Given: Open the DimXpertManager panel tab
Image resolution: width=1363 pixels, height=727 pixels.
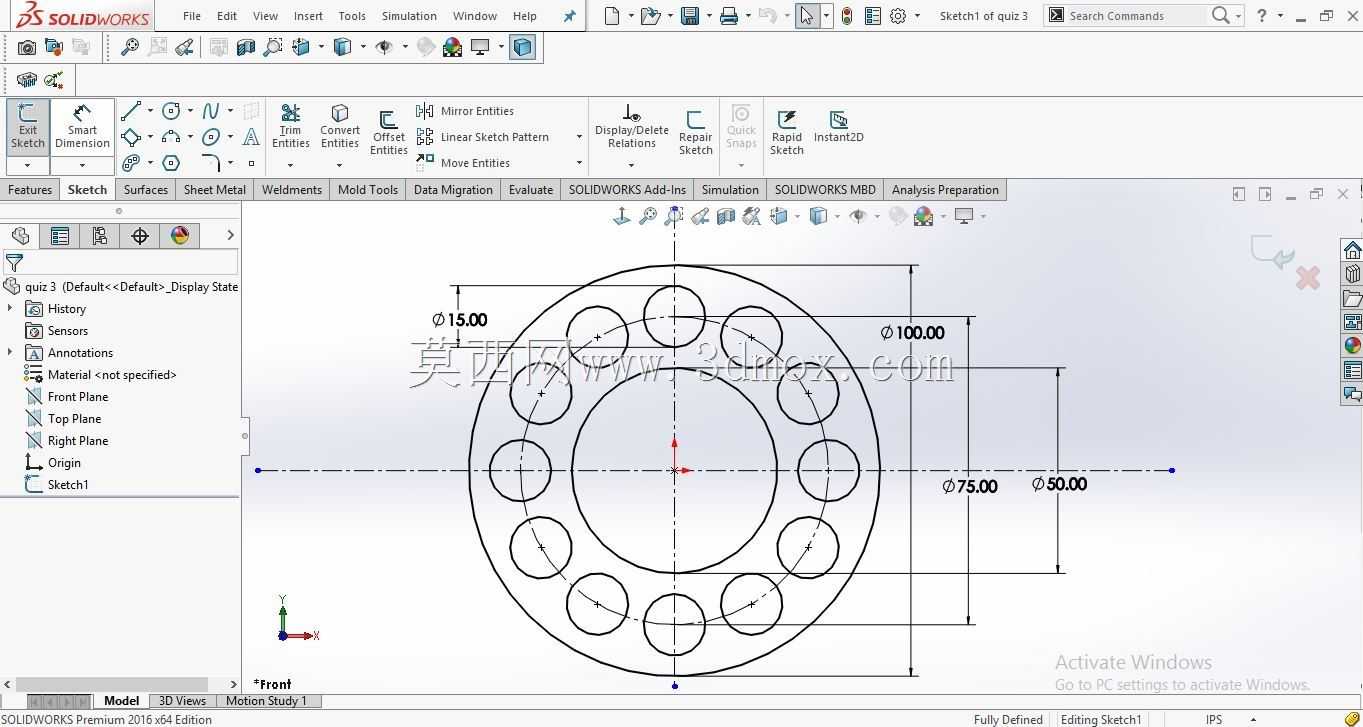Looking at the screenshot, I should (x=140, y=236).
